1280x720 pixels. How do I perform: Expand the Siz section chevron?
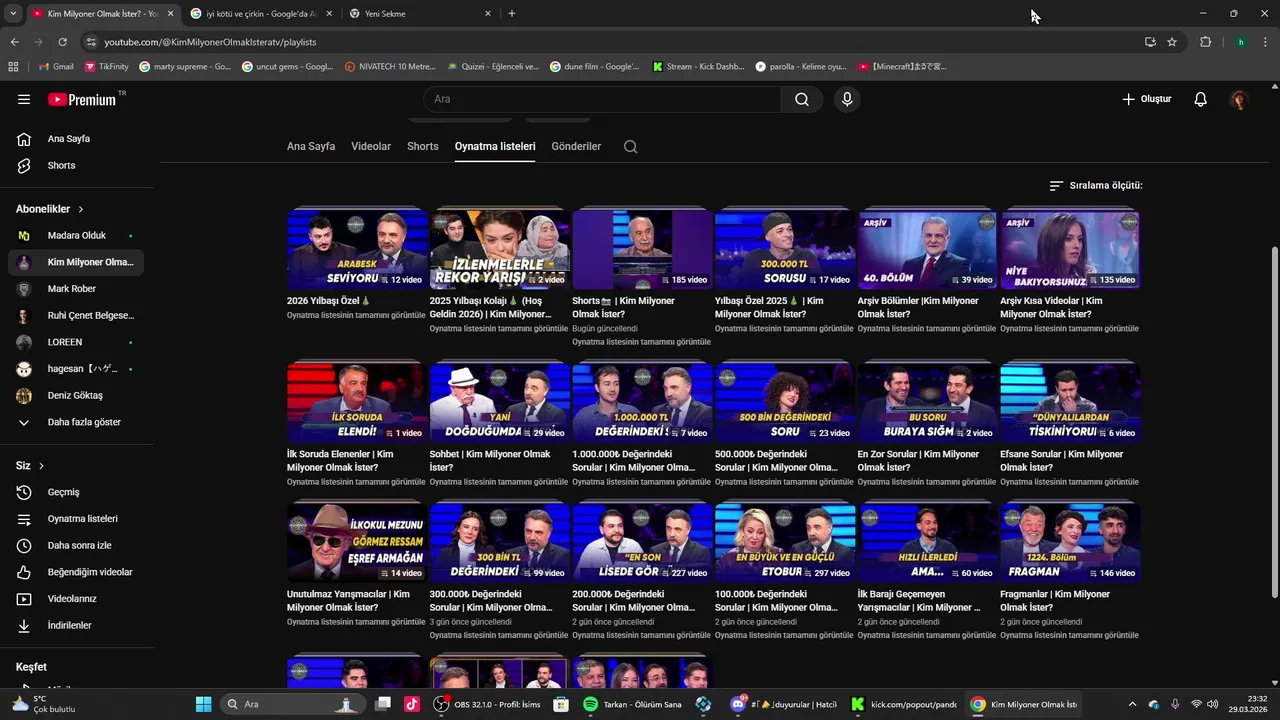[41, 466]
